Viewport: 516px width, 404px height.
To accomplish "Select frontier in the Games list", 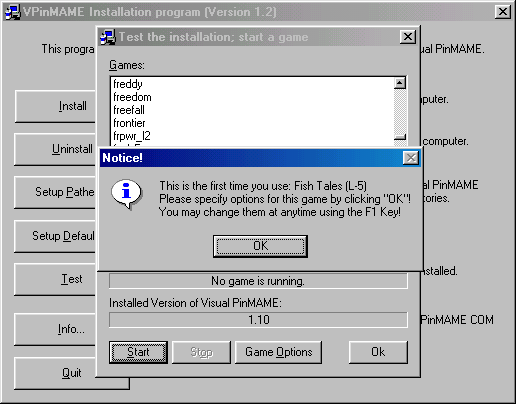I will click(129, 123).
